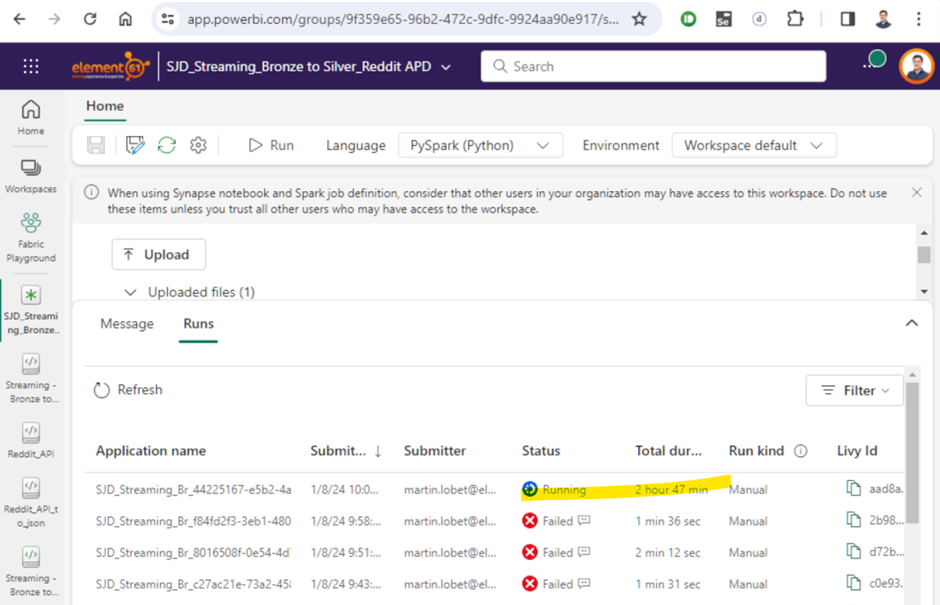
Task: Open Fabric Playground in sidebar
Action: (x=31, y=237)
